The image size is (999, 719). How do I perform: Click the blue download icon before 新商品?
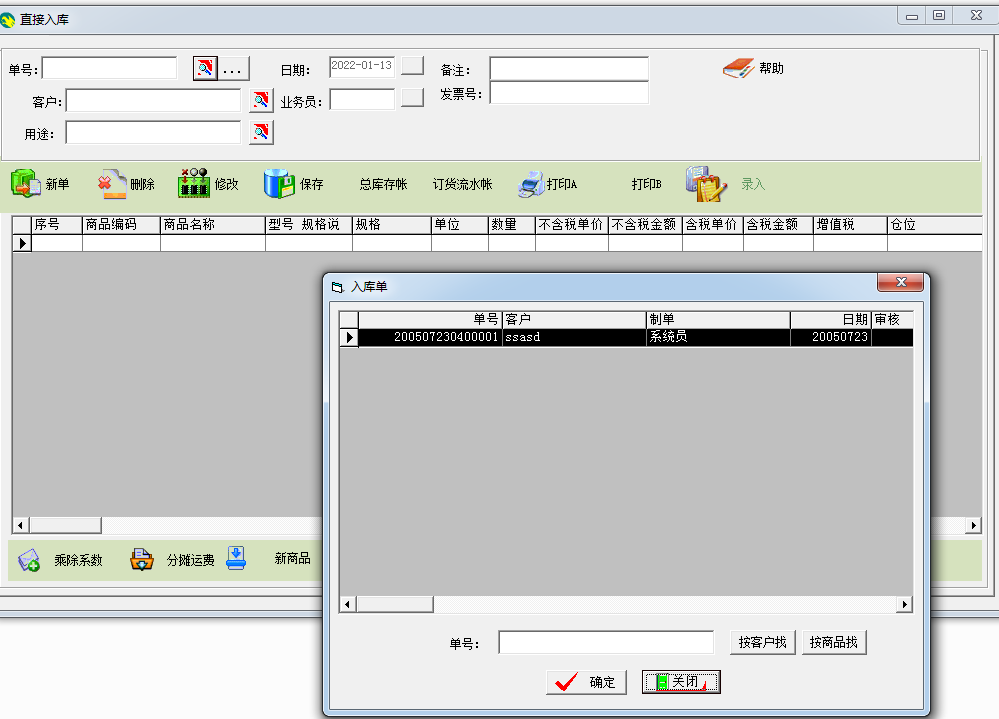(x=236, y=558)
